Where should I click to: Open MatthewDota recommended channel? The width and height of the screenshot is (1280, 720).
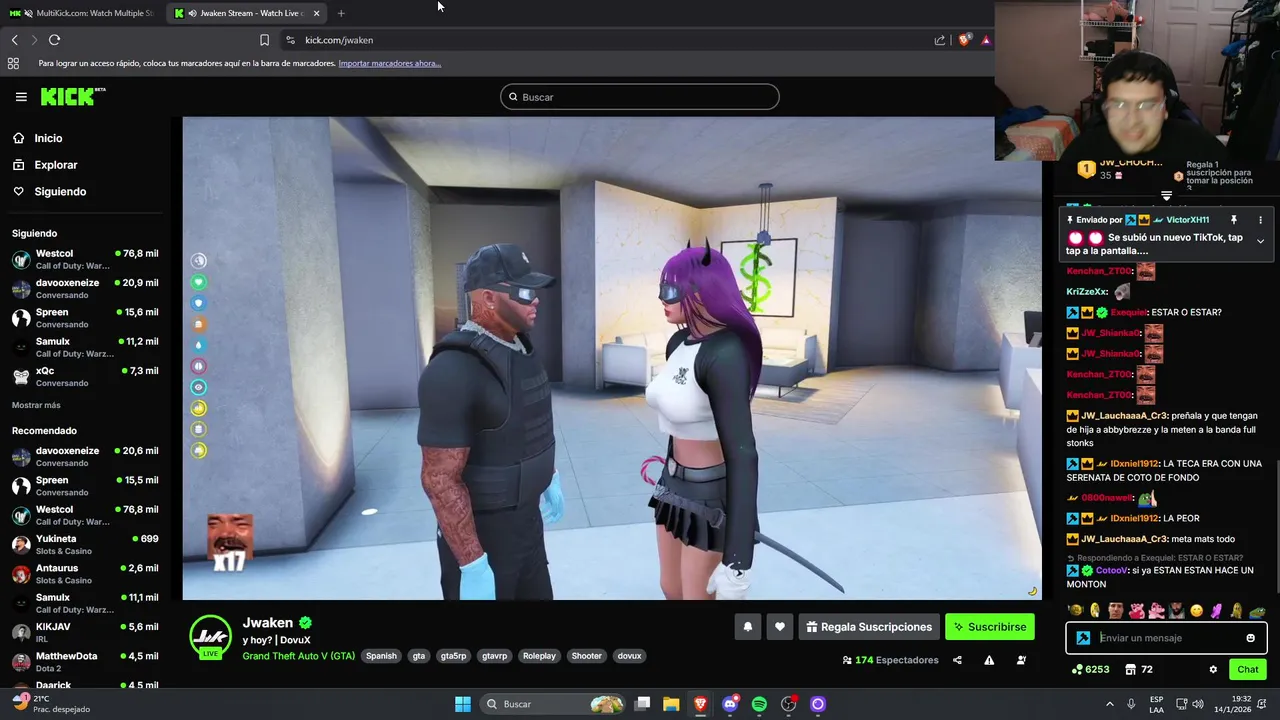coord(84,661)
